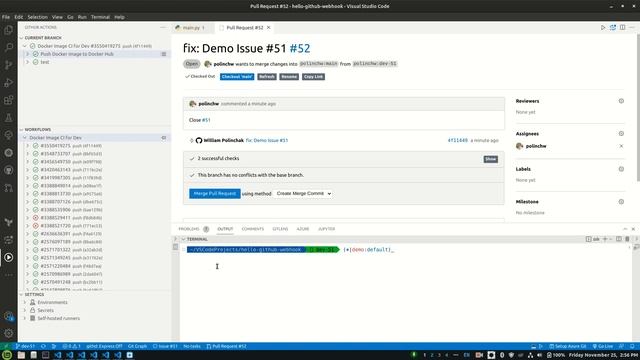
Task: Click the Merge Pull Request button
Action: click(215, 193)
